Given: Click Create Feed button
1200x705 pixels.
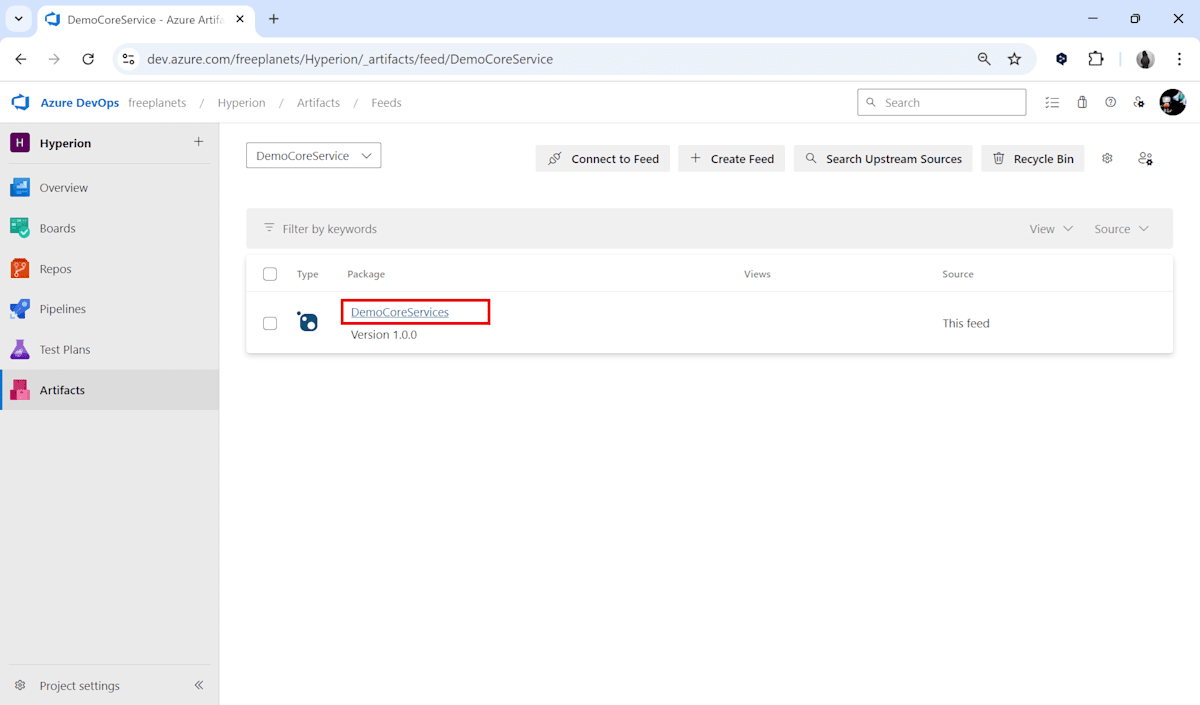Looking at the screenshot, I should (x=731, y=158).
